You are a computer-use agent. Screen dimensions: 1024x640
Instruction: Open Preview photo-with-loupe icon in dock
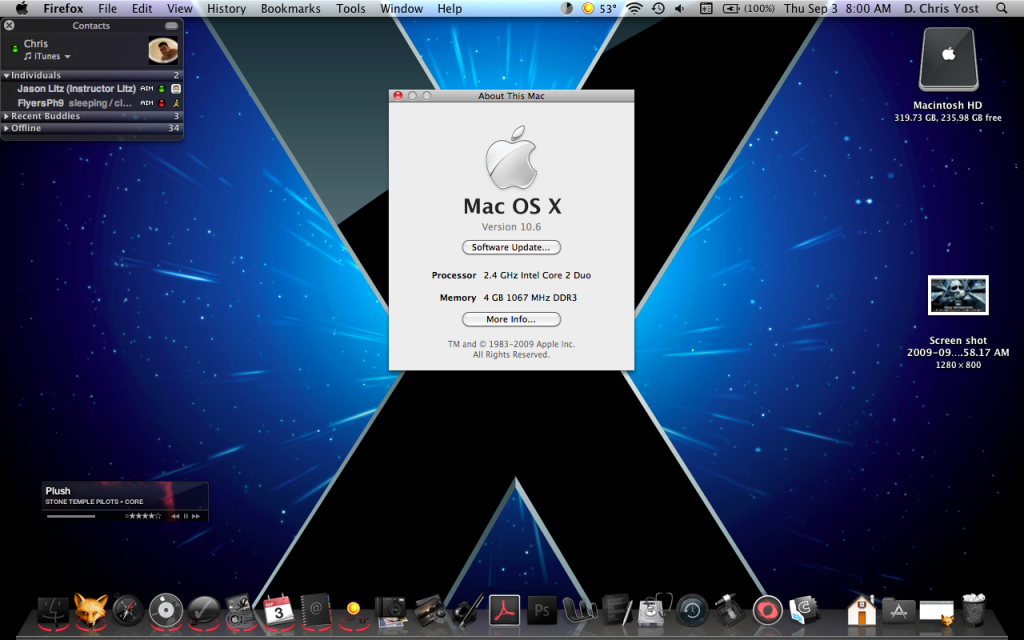click(429, 611)
